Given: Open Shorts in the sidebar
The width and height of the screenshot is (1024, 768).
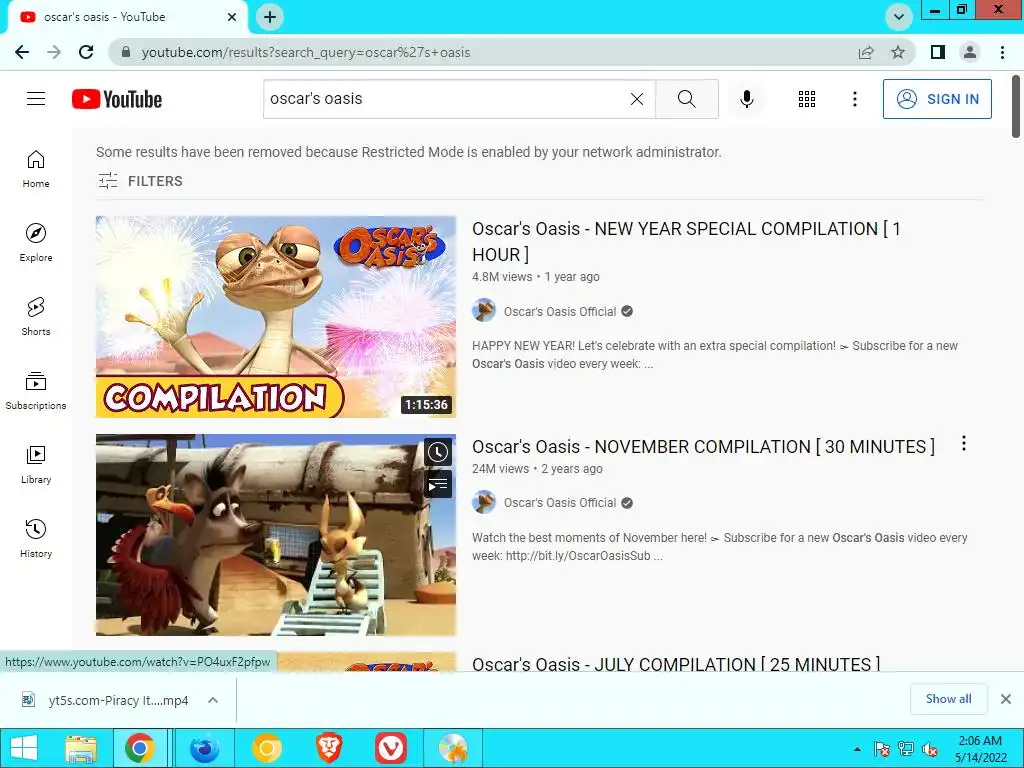Looking at the screenshot, I should 36,317.
